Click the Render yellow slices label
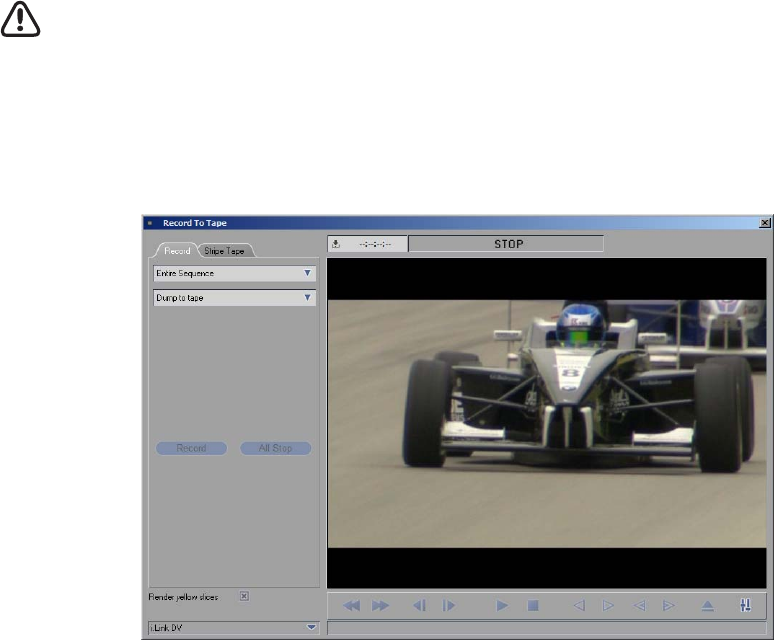 (183, 597)
